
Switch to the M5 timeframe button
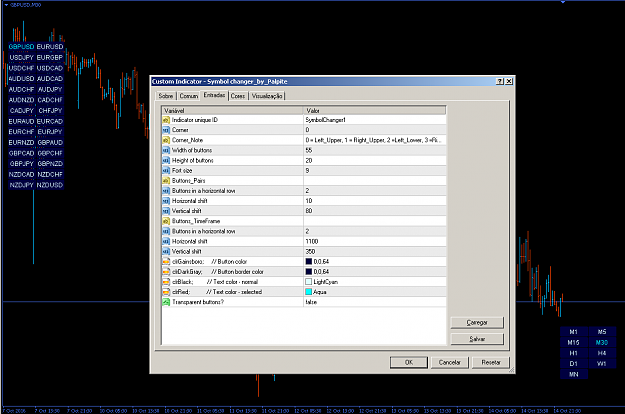602,332
